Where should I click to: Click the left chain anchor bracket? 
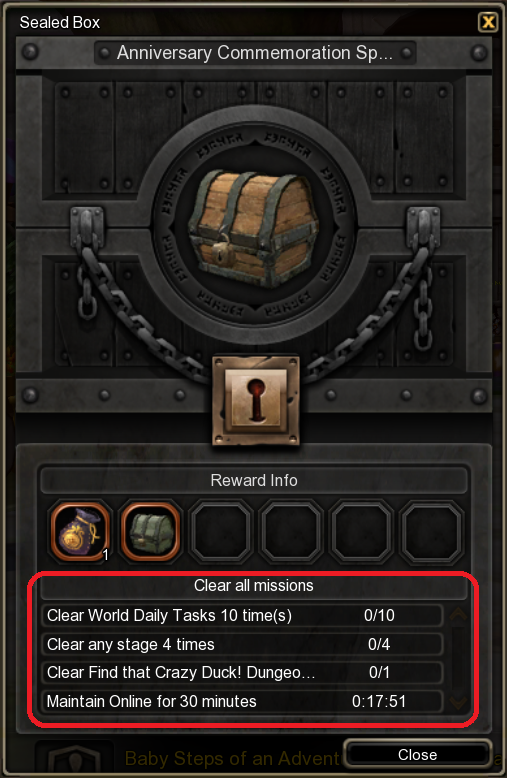coord(87,227)
